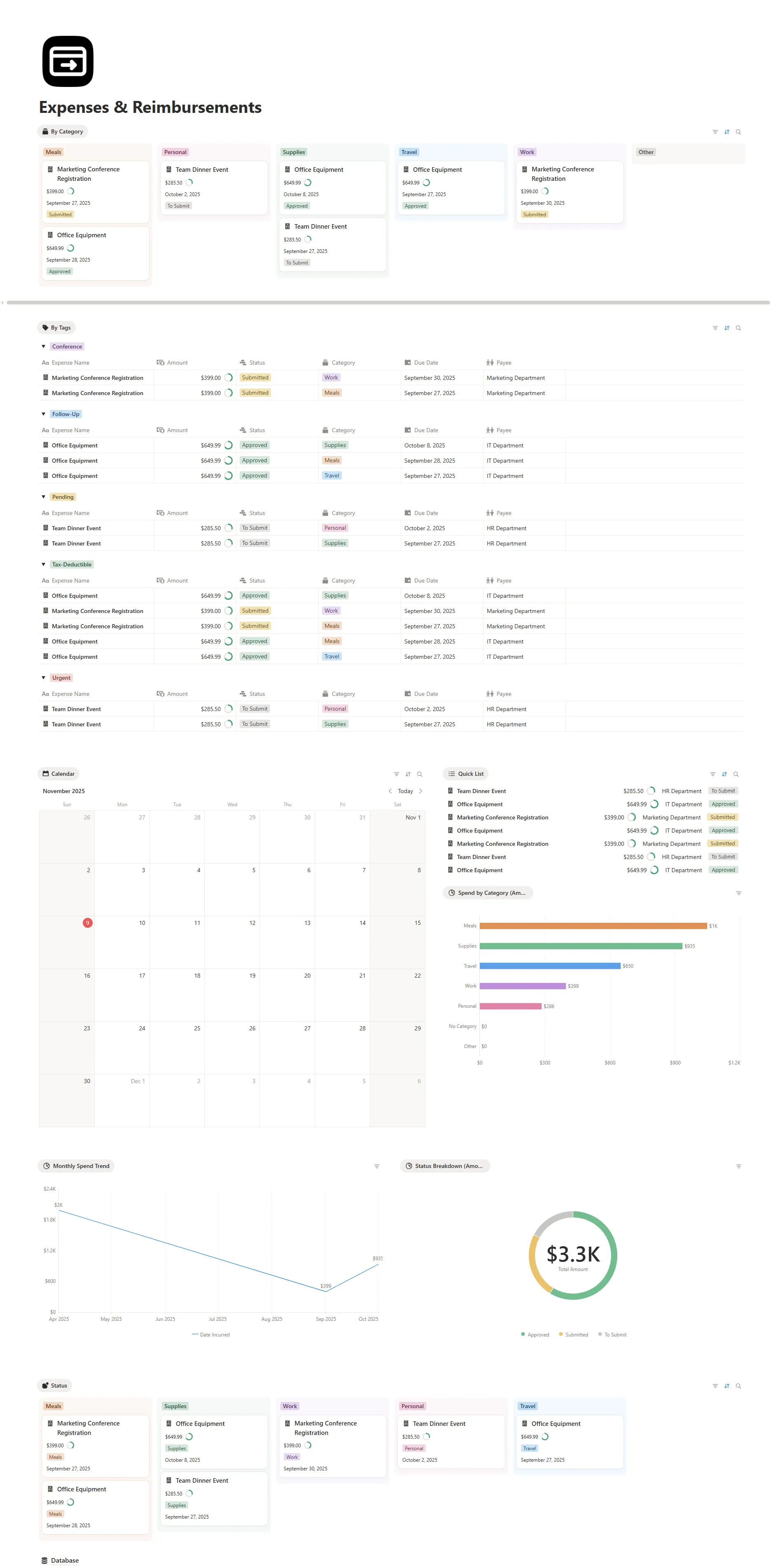Toggle the Date Incurred legend on the trend chart
This screenshot has height=1568, width=773.
[211, 1334]
